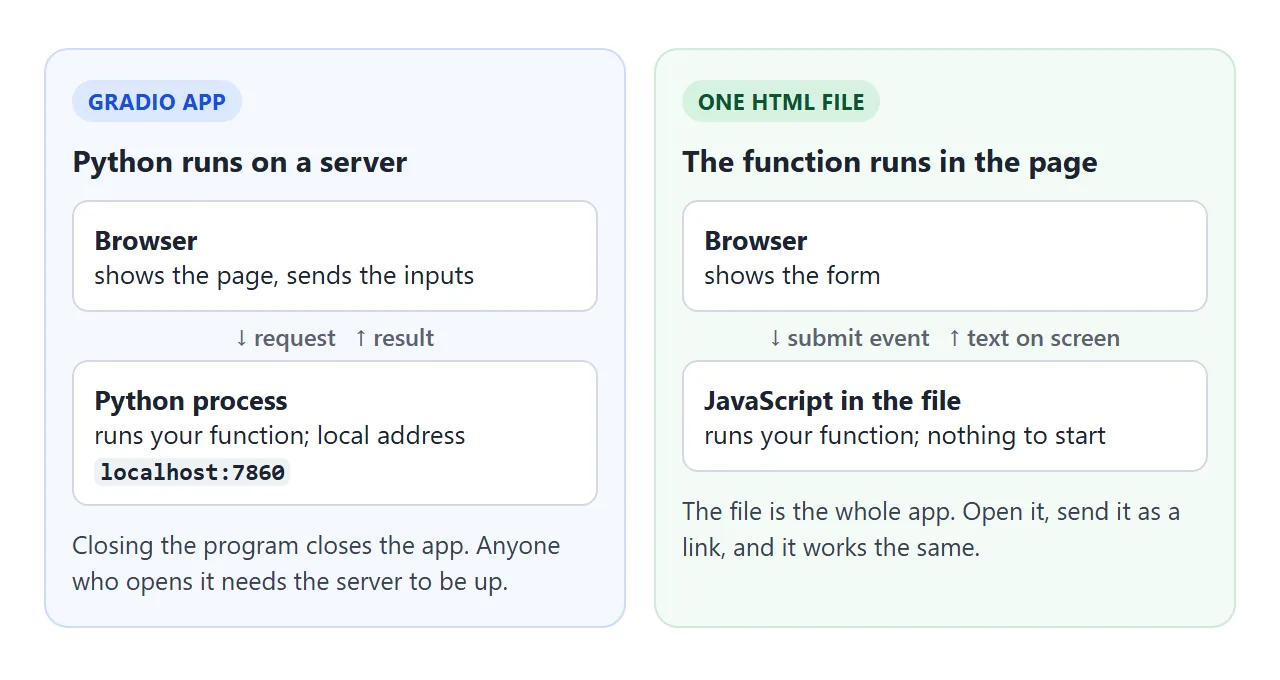1280x680 pixels.
Task: Click the 'JavaScript in the file' title
Action: (x=832, y=401)
